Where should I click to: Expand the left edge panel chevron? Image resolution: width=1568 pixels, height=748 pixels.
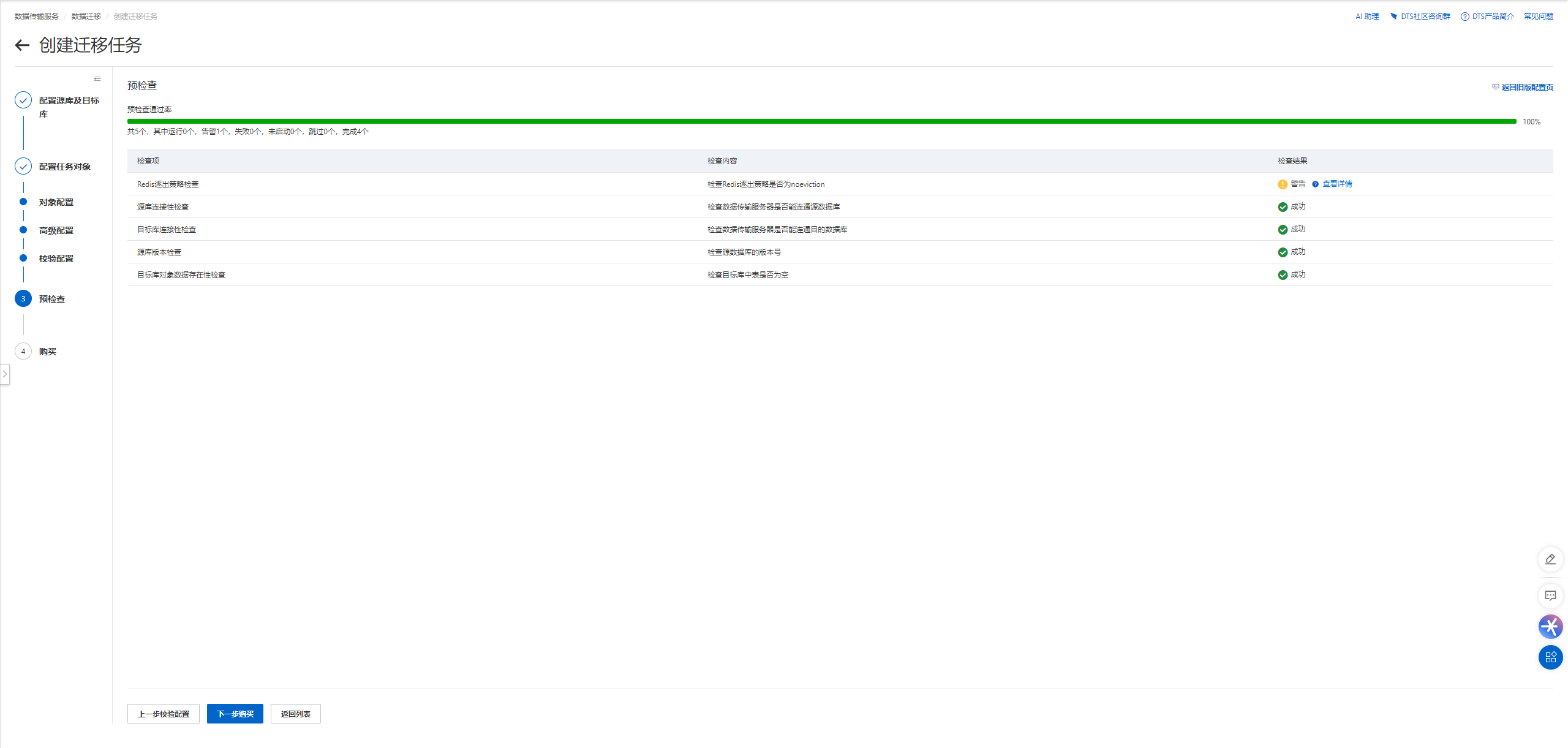click(5, 374)
